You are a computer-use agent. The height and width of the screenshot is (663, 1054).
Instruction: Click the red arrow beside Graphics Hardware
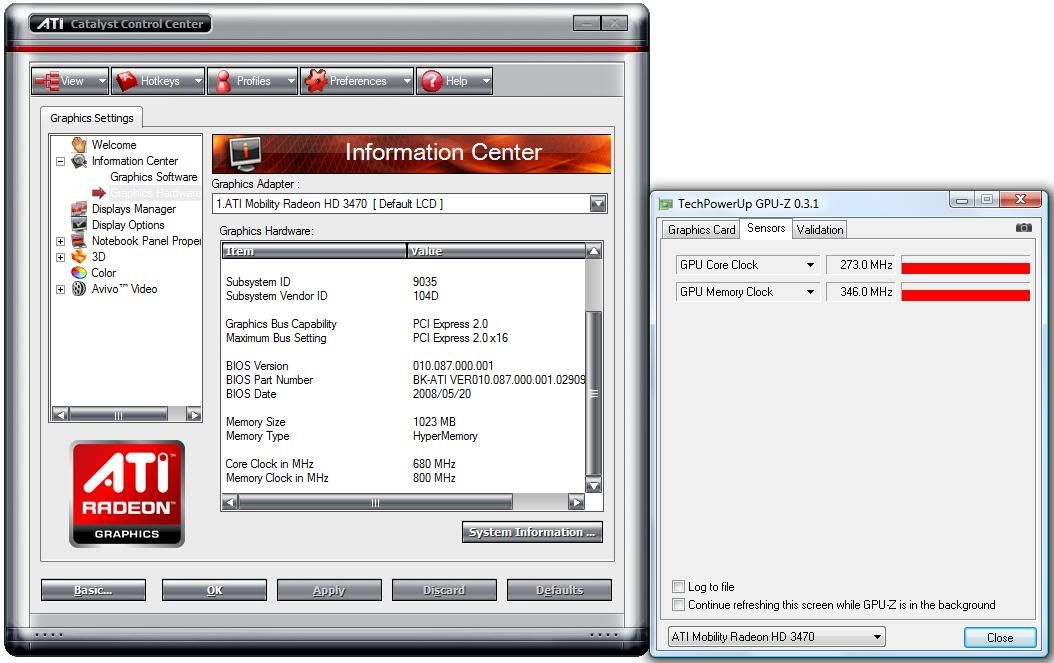point(99,193)
